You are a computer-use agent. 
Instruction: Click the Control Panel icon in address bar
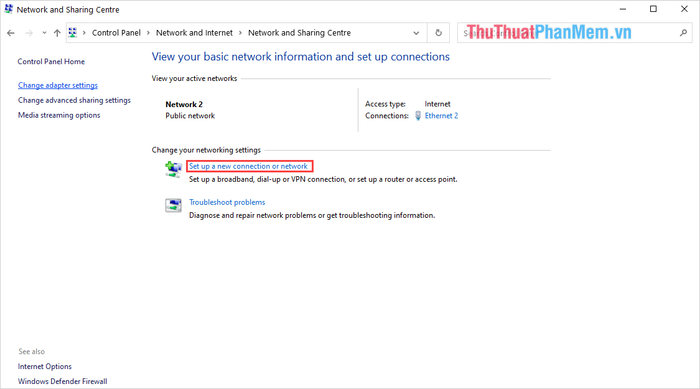click(x=73, y=33)
